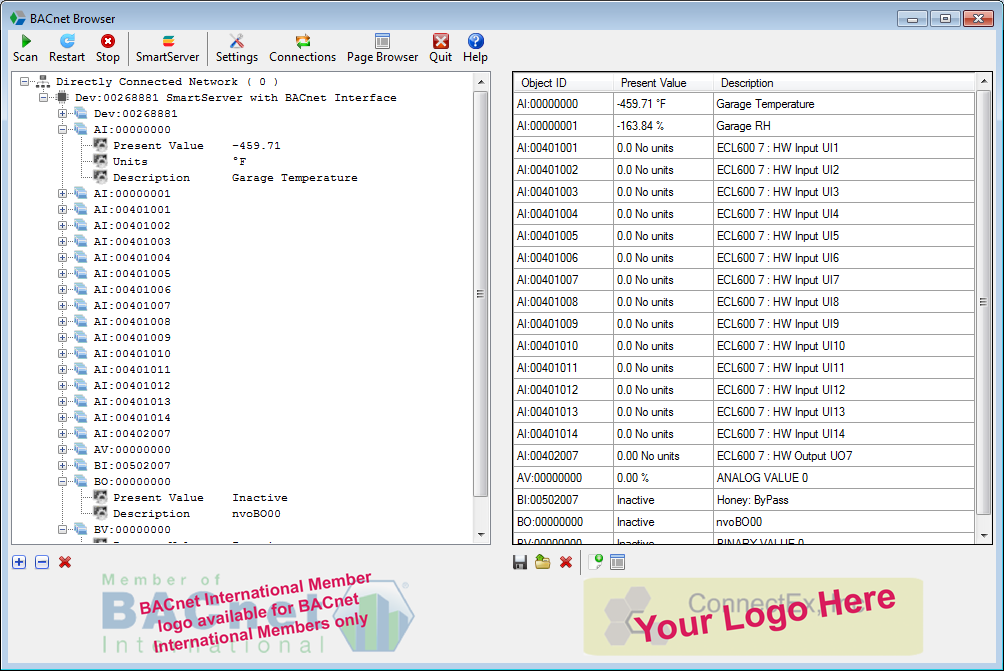Collapse the Dev:00268881 SmartServer node

pyautogui.click(x=44, y=97)
